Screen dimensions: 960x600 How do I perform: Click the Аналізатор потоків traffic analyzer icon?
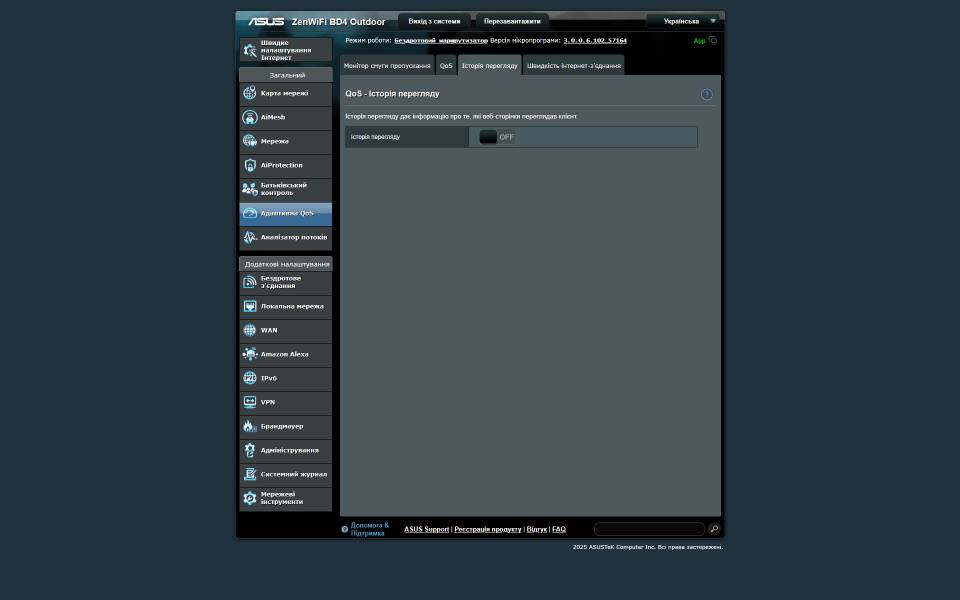point(250,237)
